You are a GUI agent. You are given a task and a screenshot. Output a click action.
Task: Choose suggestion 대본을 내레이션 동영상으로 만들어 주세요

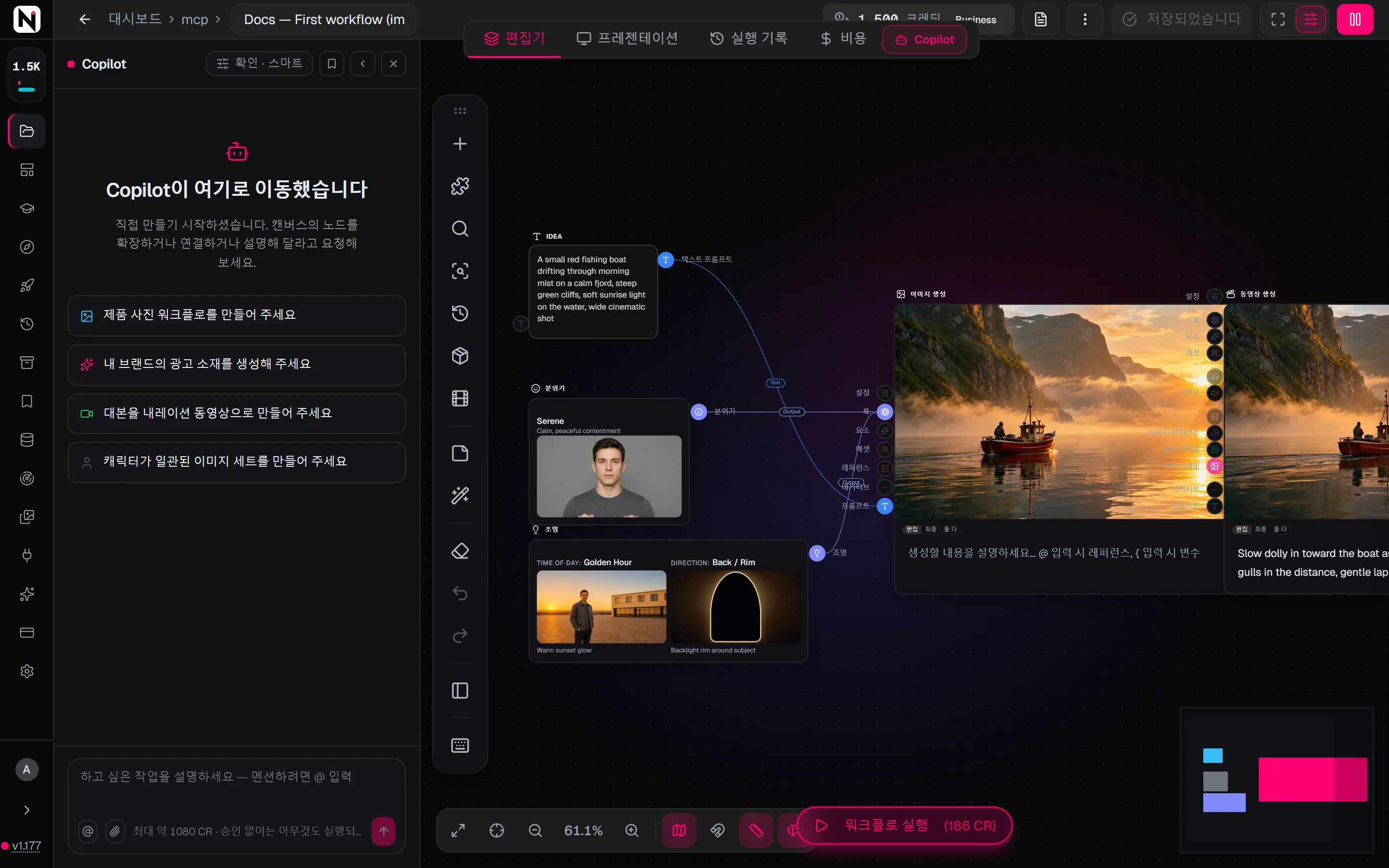pos(236,413)
